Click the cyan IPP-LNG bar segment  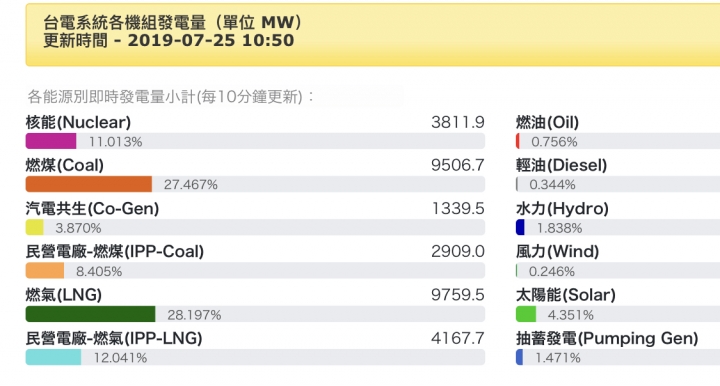pos(53,357)
